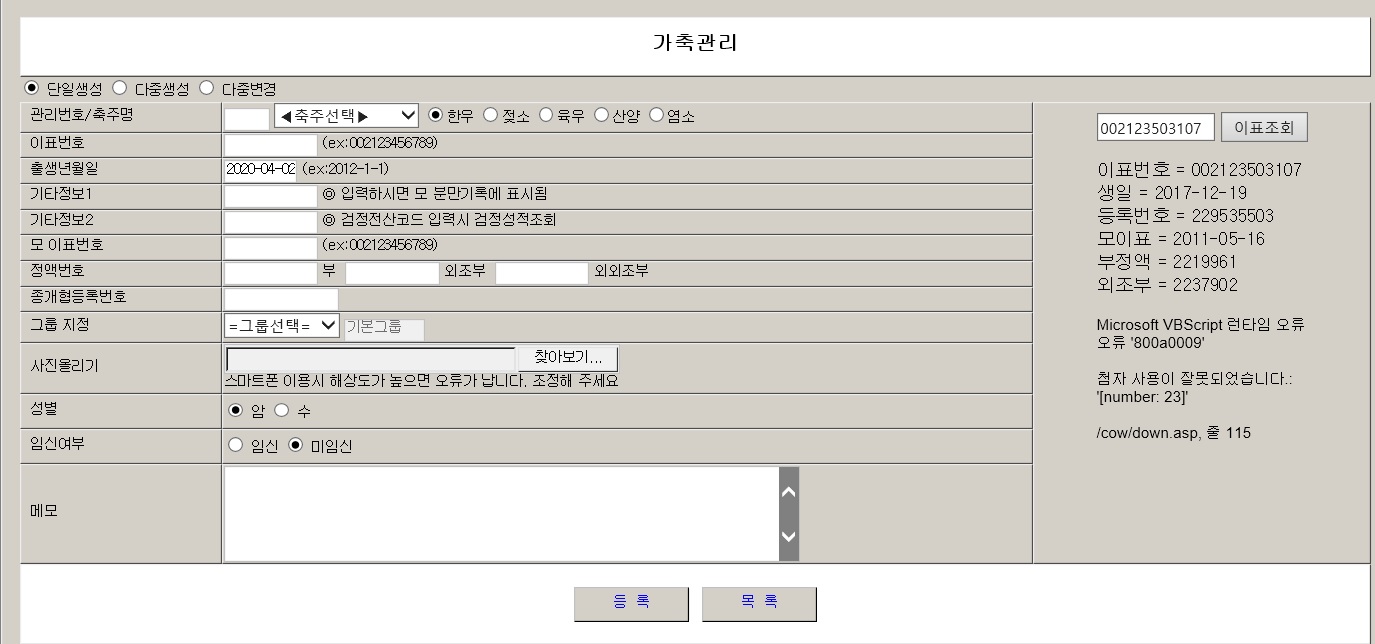Select the 다중생성 radio option

pos(120,88)
